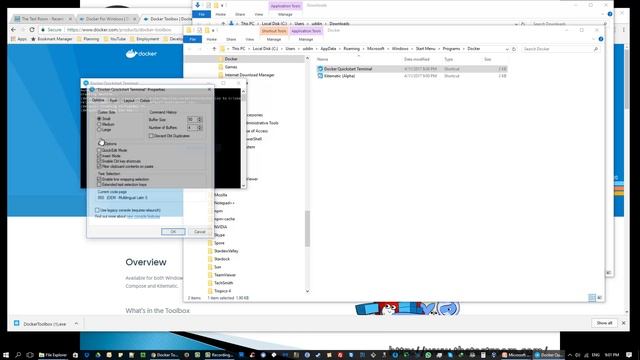The image size is (640, 360).
Task: Open Share ribbon tab in Docker window
Action: 231,39
